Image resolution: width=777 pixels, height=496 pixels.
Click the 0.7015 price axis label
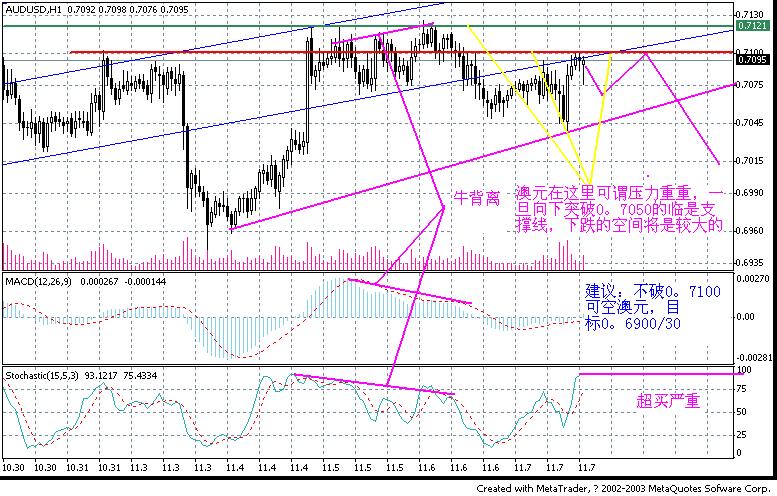tap(750, 161)
